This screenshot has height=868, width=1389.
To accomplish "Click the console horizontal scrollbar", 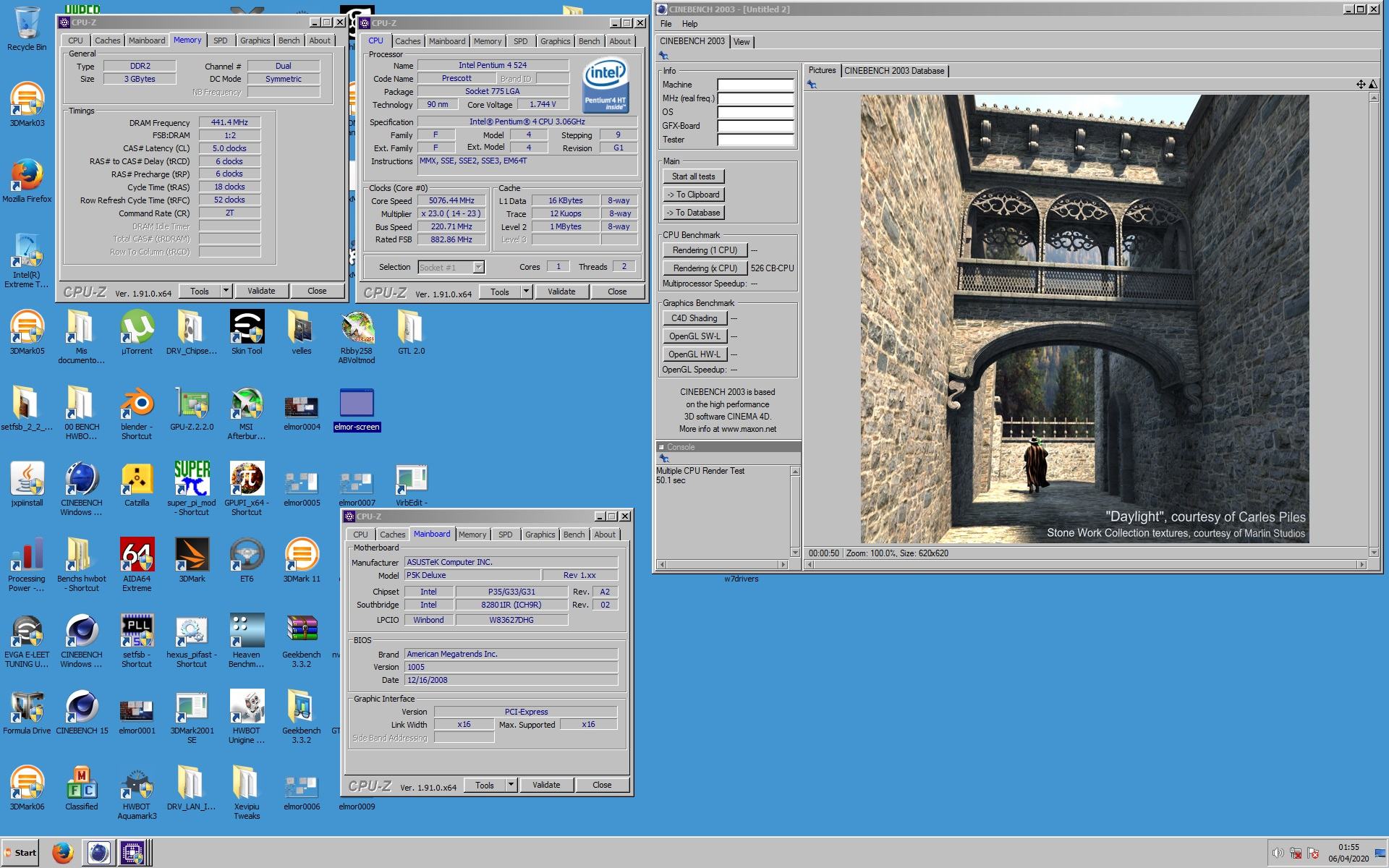I will pyautogui.click(x=721, y=564).
